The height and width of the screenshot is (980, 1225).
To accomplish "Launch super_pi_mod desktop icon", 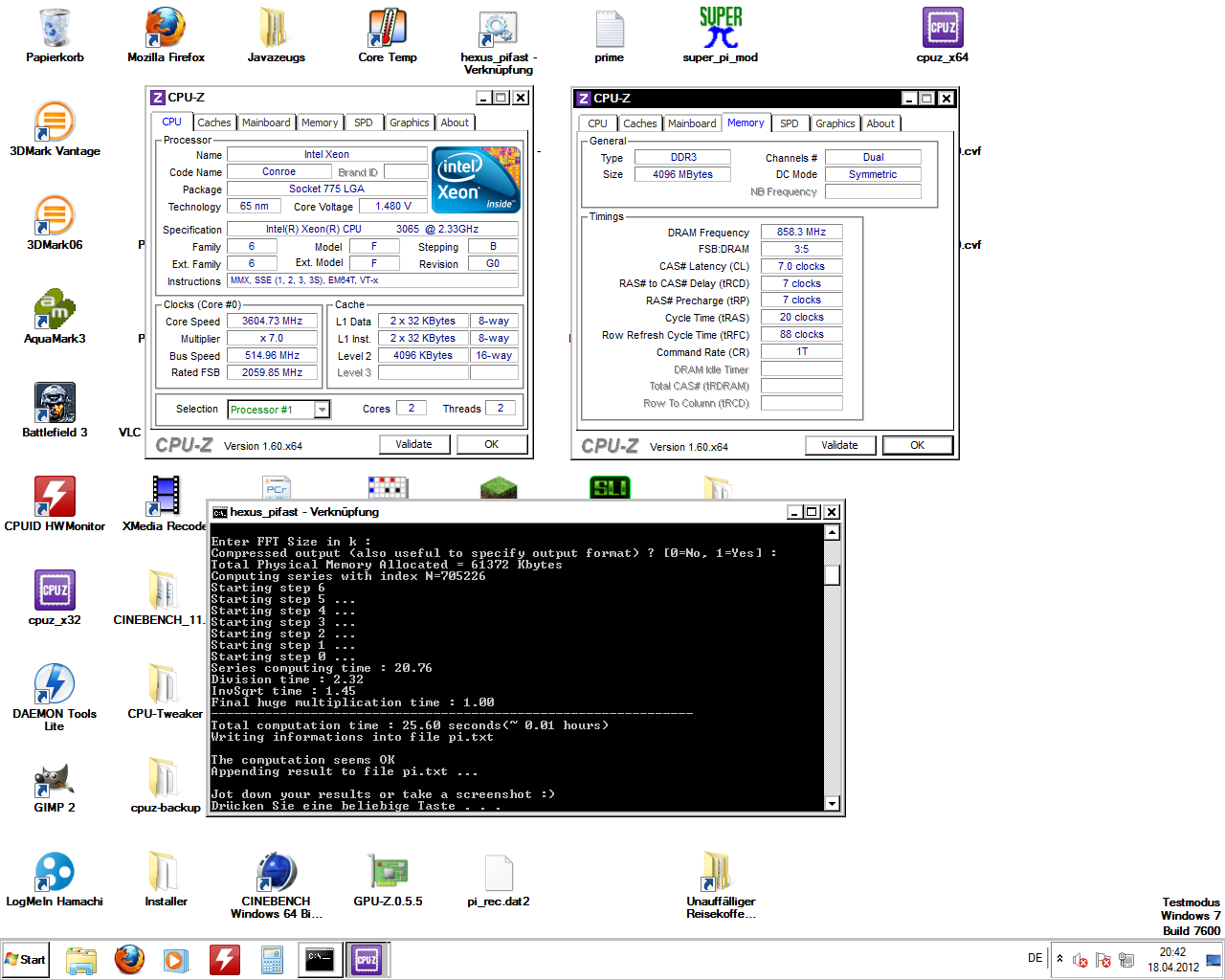I will pos(720,35).
